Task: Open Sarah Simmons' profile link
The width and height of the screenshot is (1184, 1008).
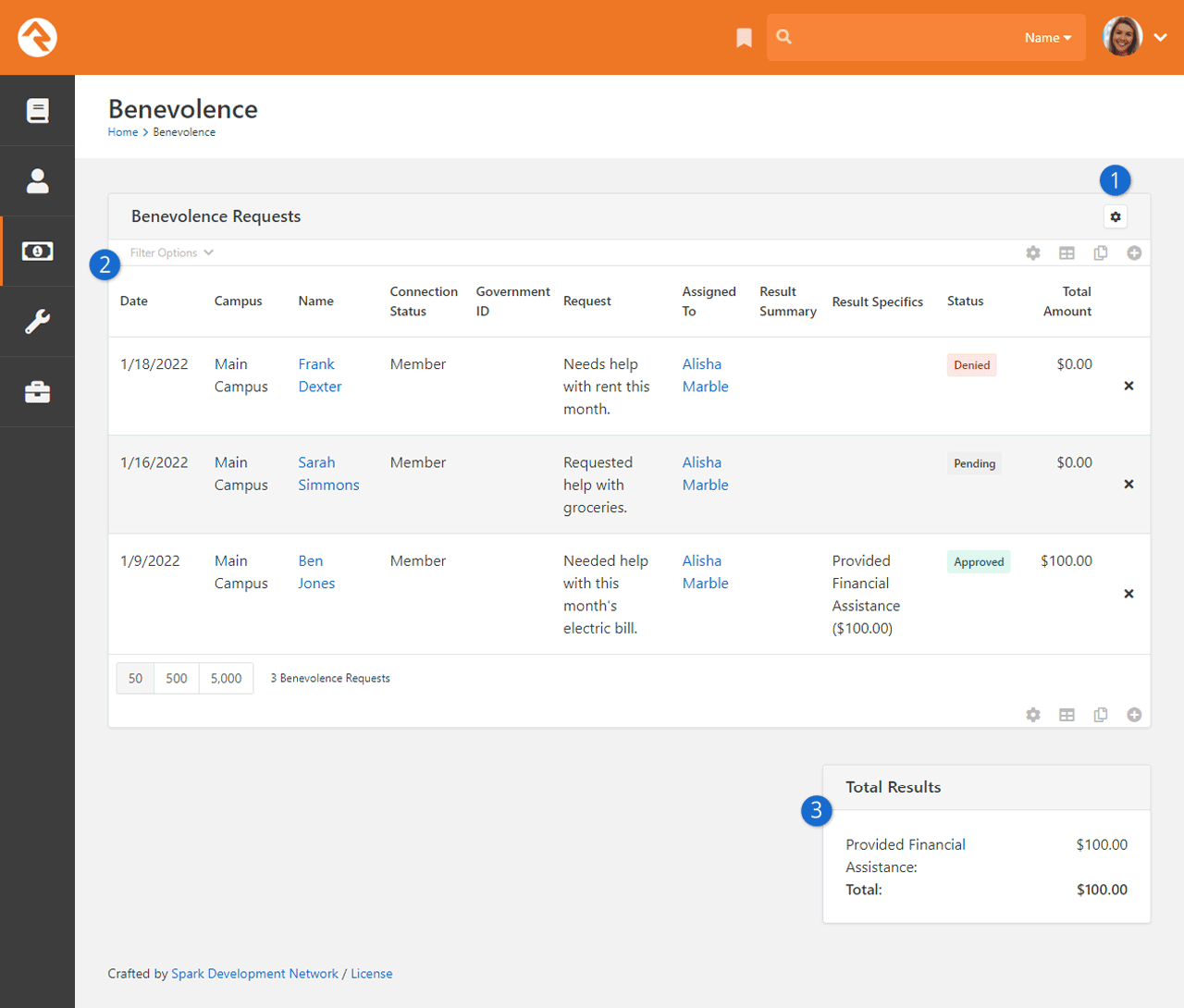Action: 328,473
